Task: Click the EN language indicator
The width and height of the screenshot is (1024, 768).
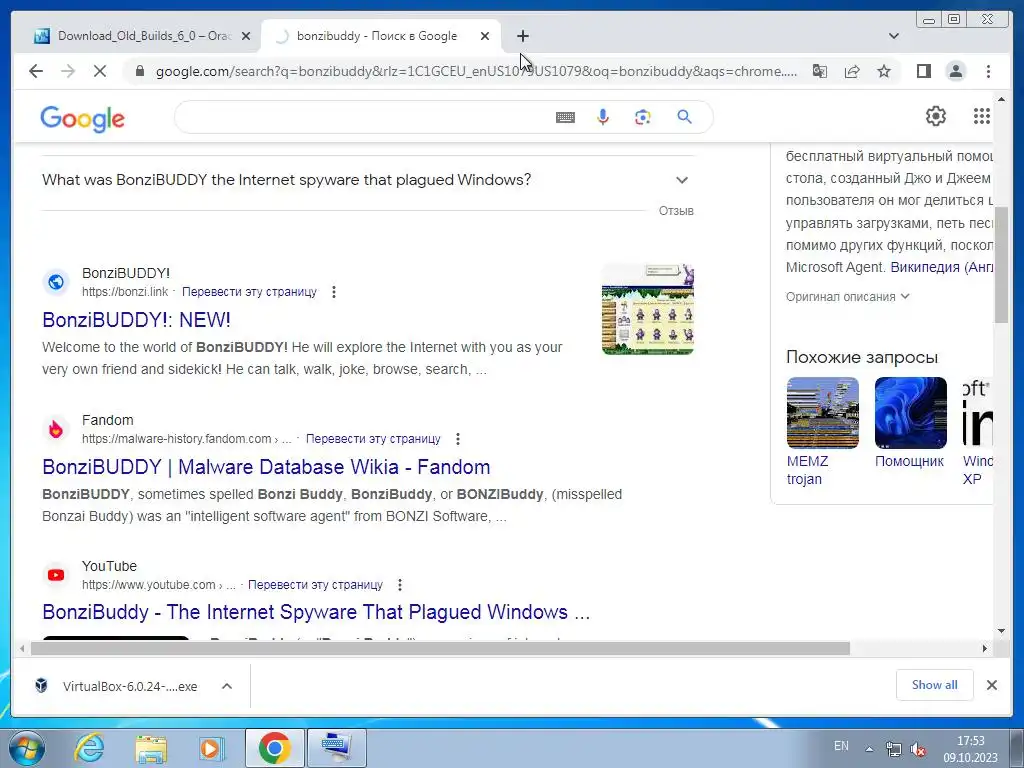Action: (841, 746)
